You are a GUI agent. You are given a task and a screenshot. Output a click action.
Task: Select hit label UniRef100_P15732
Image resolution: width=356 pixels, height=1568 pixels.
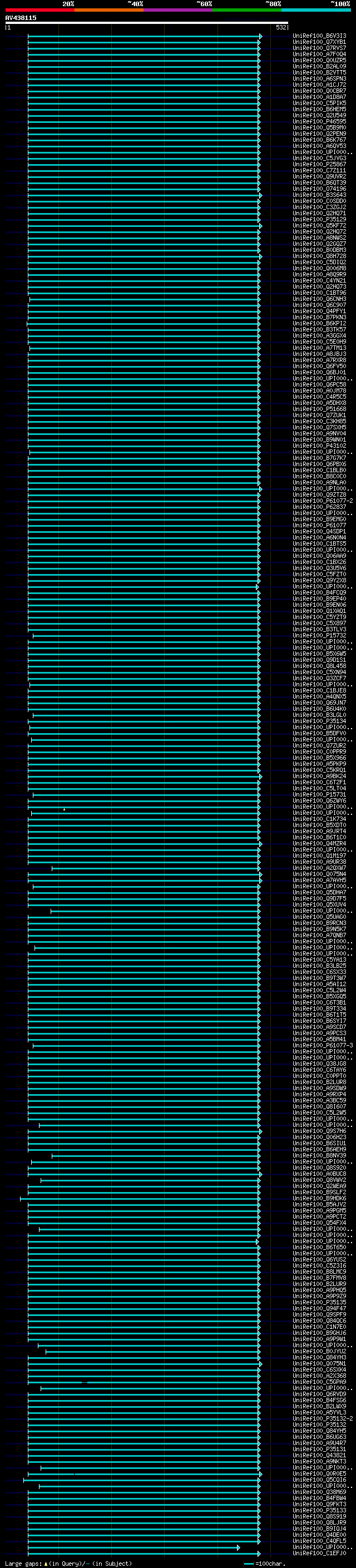[319, 635]
